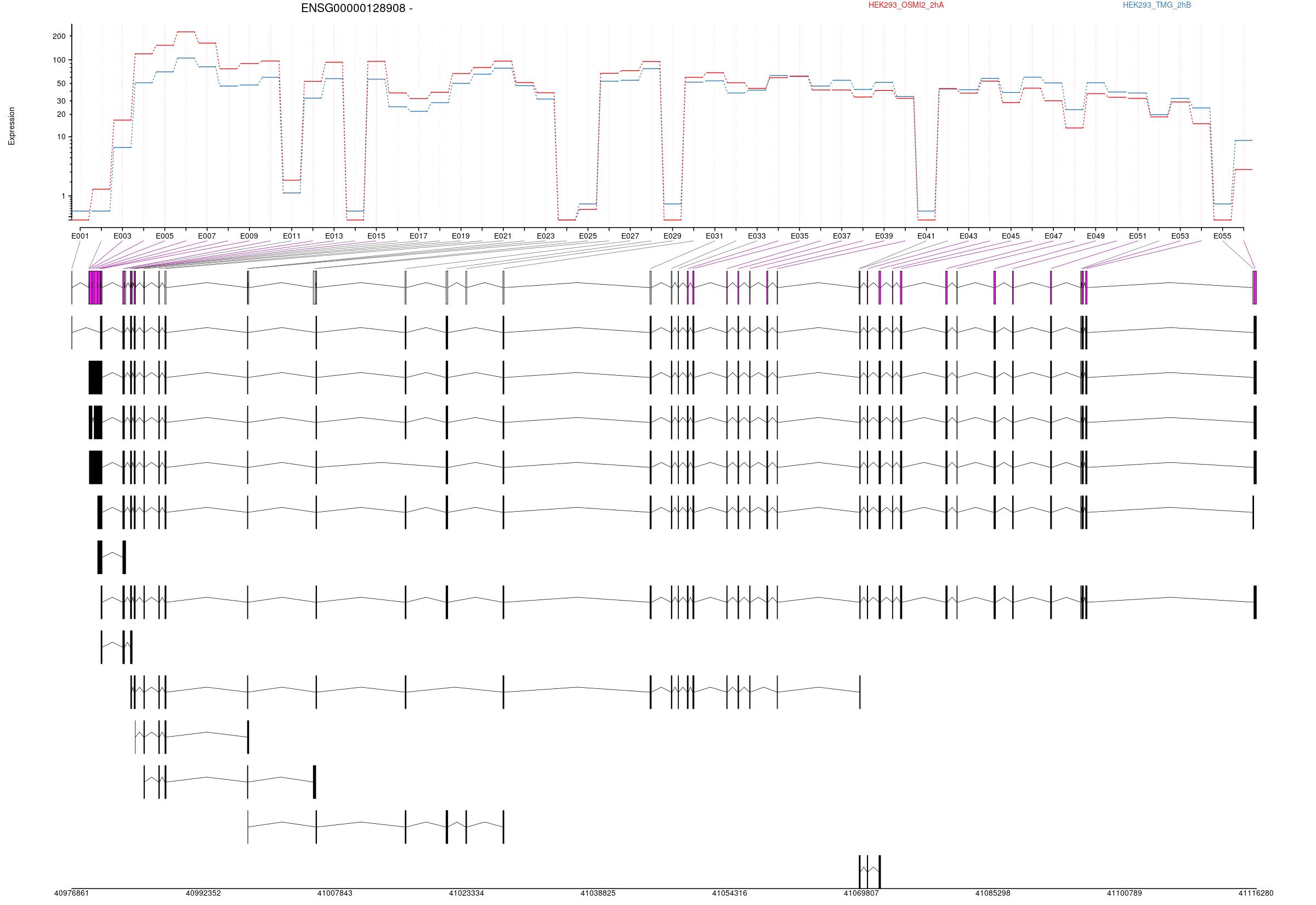Click the exon label E033
The image size is (1316, 905).
757,236
